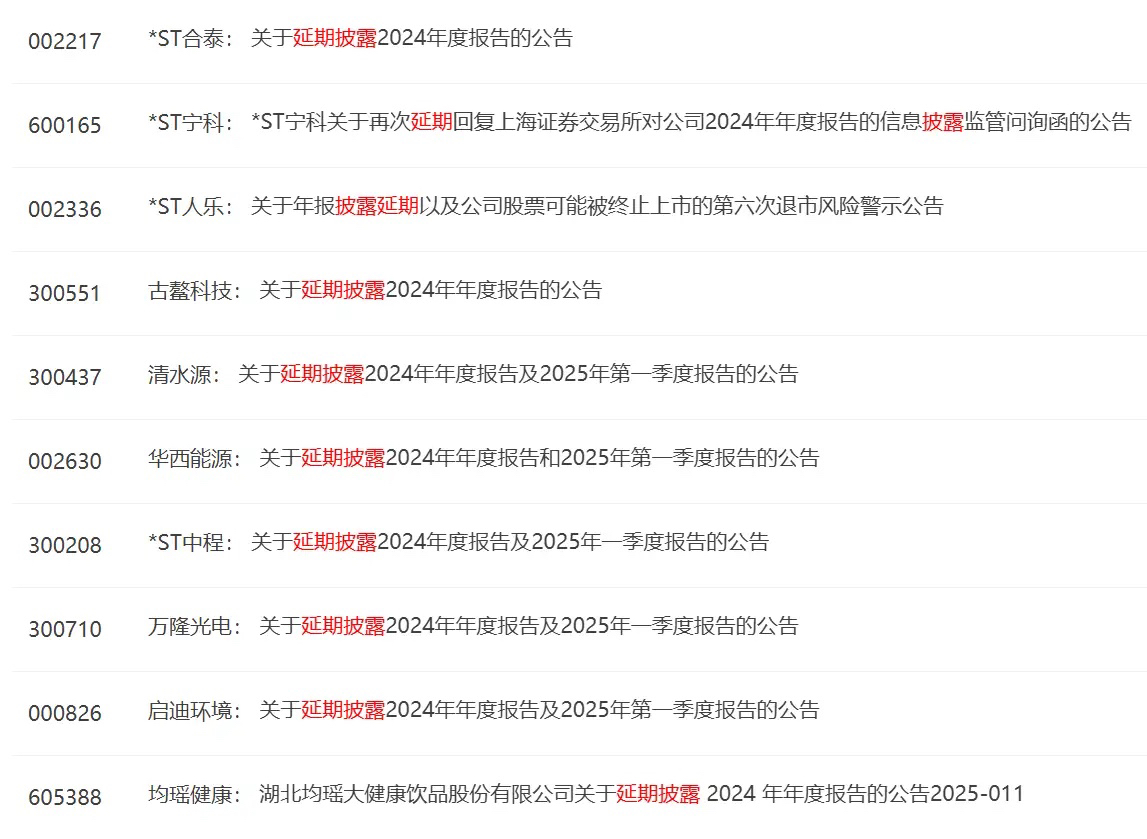Select *ST人乐 company name
This screenshot has height=839, width=1147.
point(190,206)
